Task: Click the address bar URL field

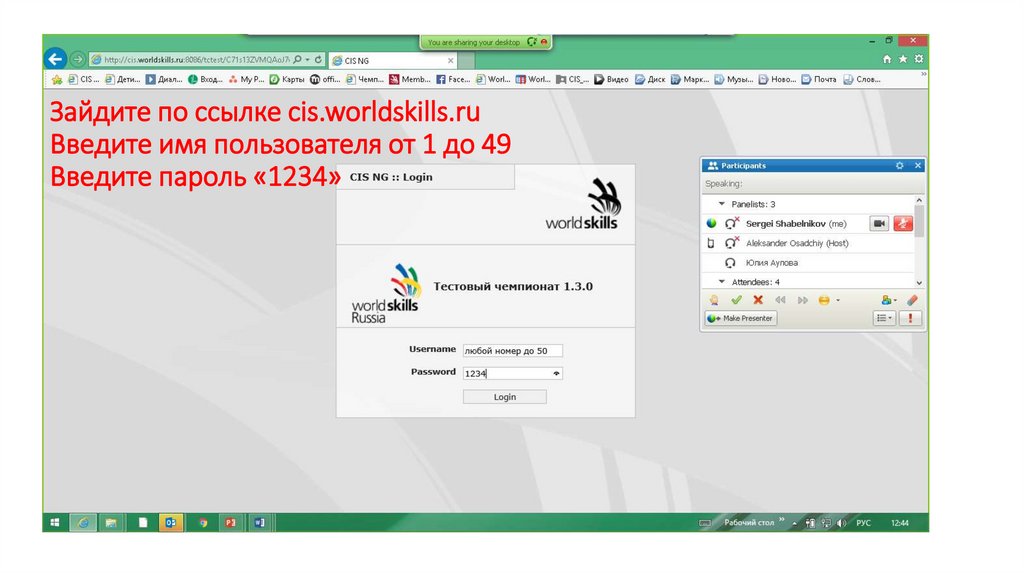Action: click(196, 59)
